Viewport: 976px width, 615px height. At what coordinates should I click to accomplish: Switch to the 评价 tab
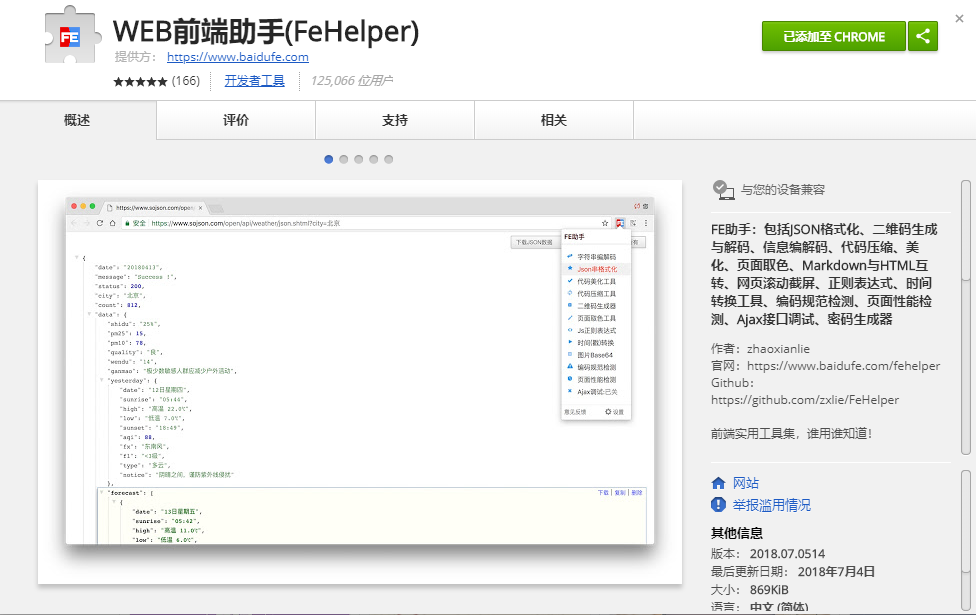236,120
